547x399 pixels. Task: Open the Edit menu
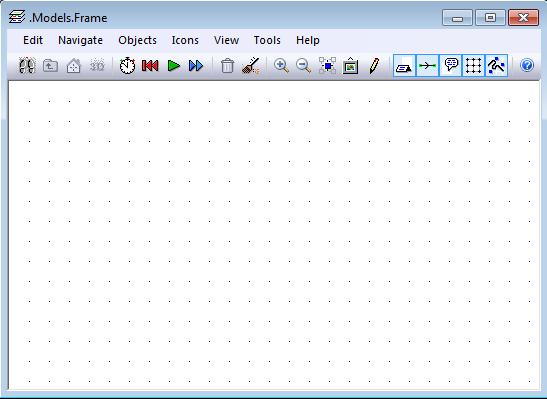(33, 40)
